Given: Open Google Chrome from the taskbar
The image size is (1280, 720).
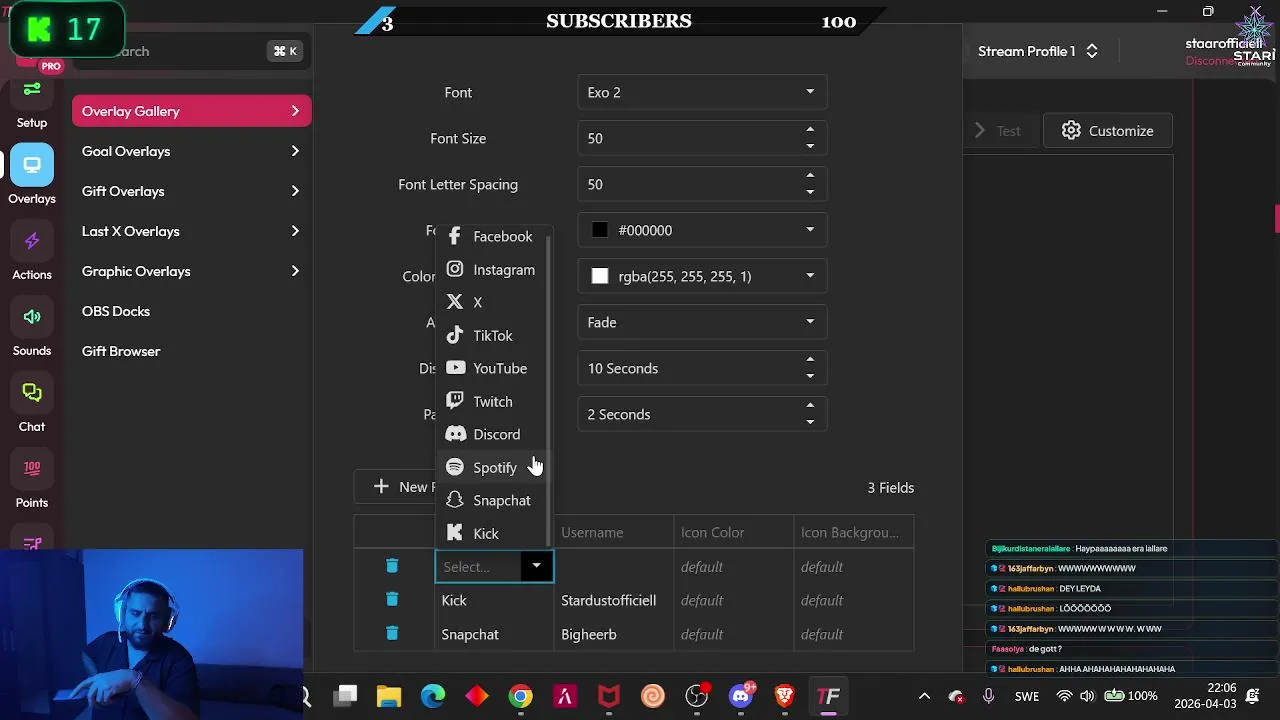Looking at the screenshot, I should coord(521,696).
